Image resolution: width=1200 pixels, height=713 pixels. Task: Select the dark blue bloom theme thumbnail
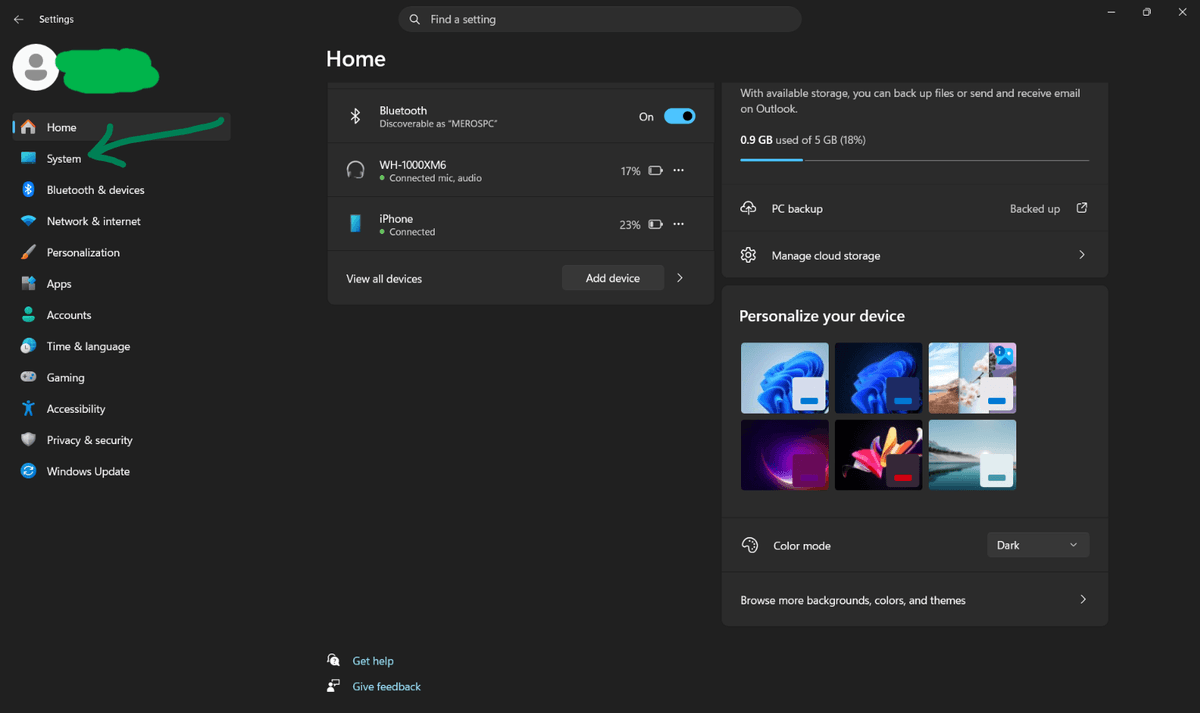coord(878,378)
